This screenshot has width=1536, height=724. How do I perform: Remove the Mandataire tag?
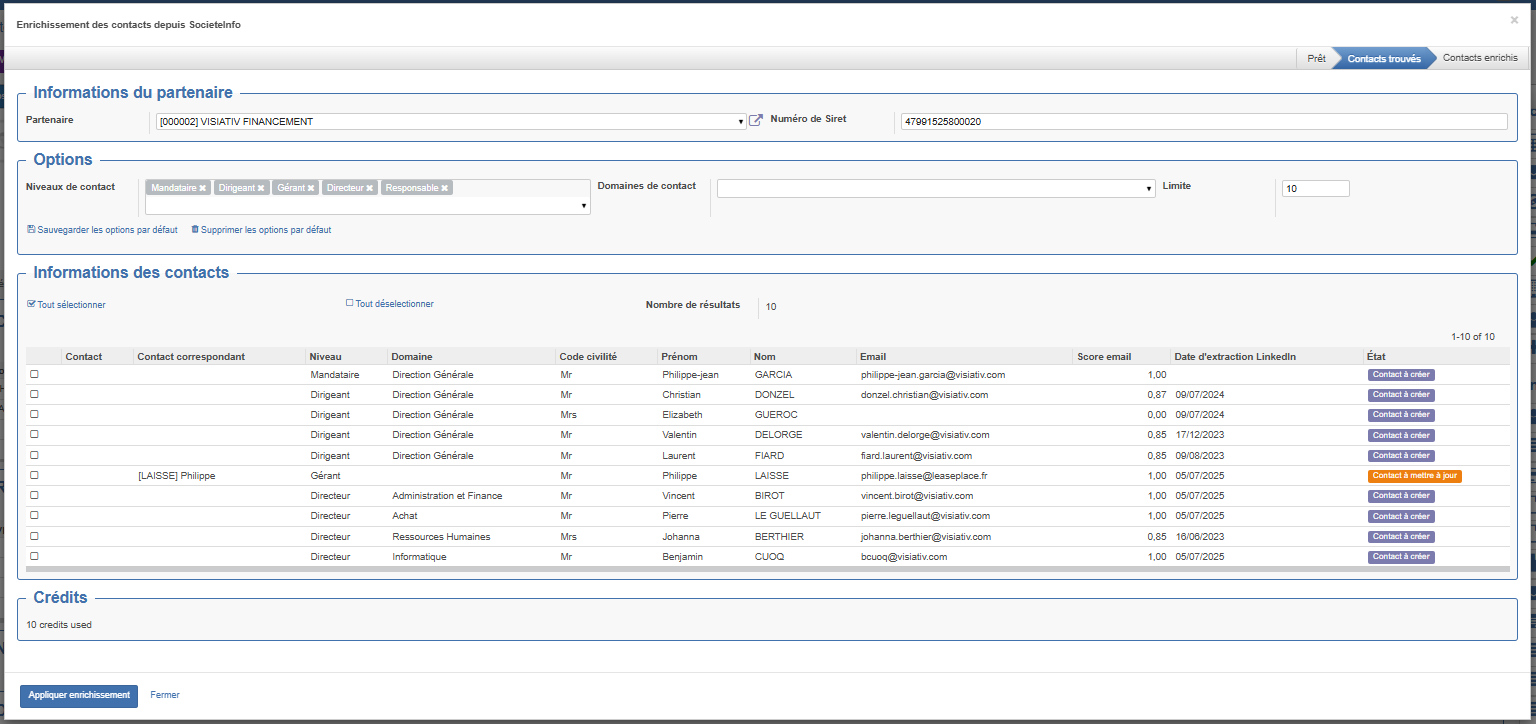click(202, 188)
